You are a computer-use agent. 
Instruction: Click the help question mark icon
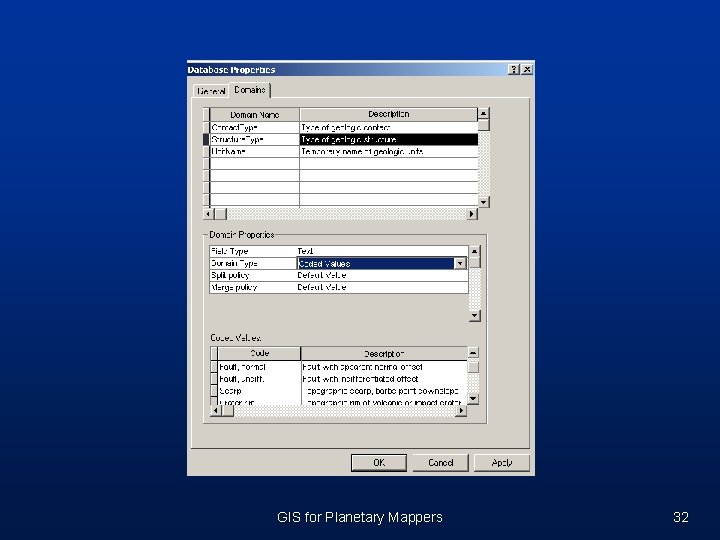(x=514, y=69)
